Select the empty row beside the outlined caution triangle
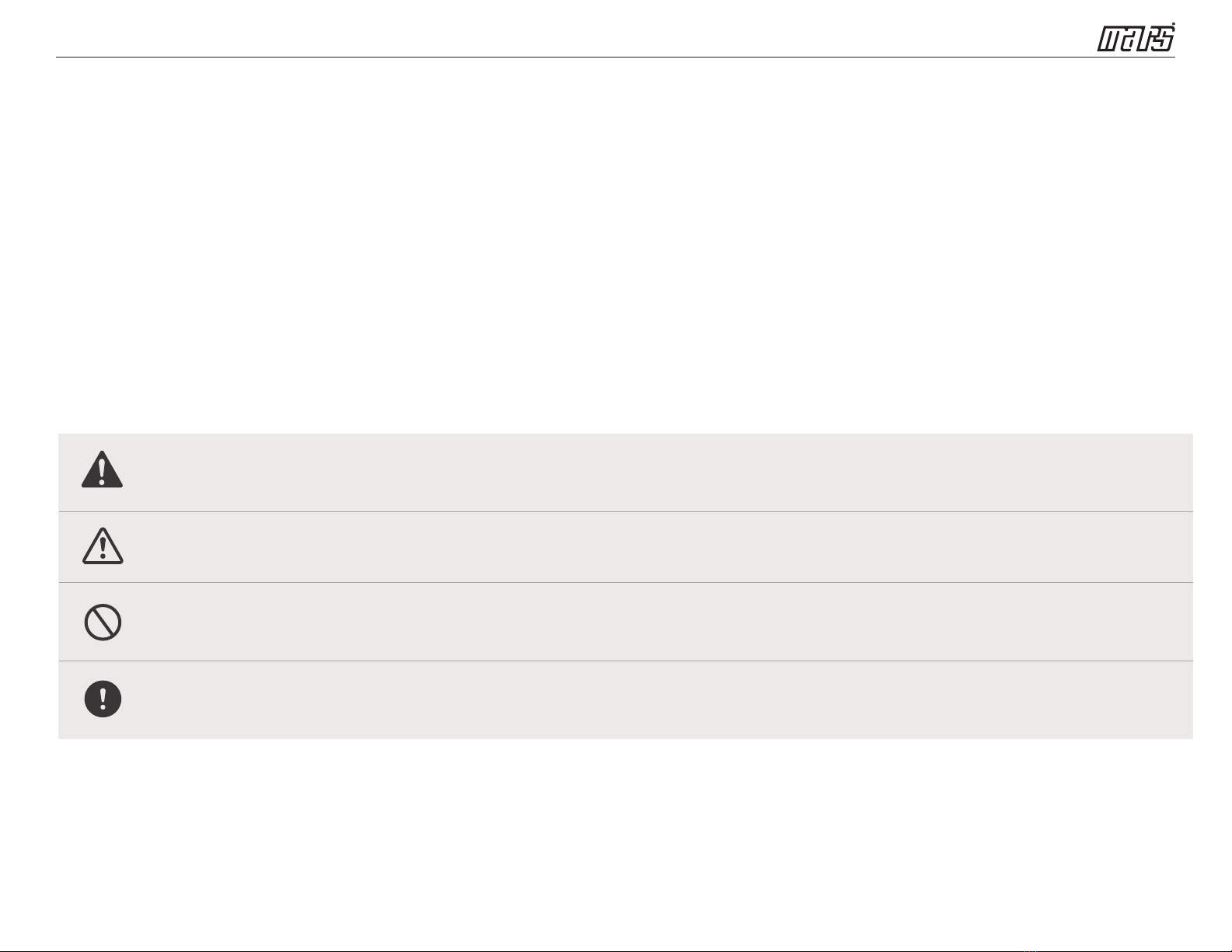 point(626,547)
